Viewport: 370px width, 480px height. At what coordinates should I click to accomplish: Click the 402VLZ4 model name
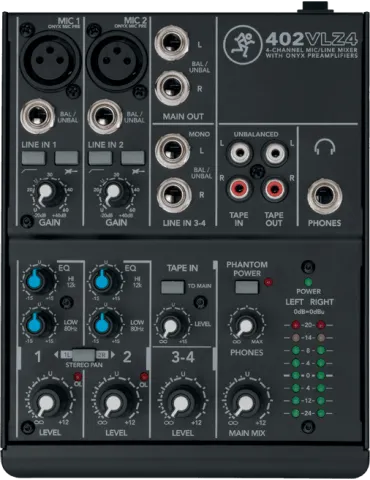[x=312, y=39]
